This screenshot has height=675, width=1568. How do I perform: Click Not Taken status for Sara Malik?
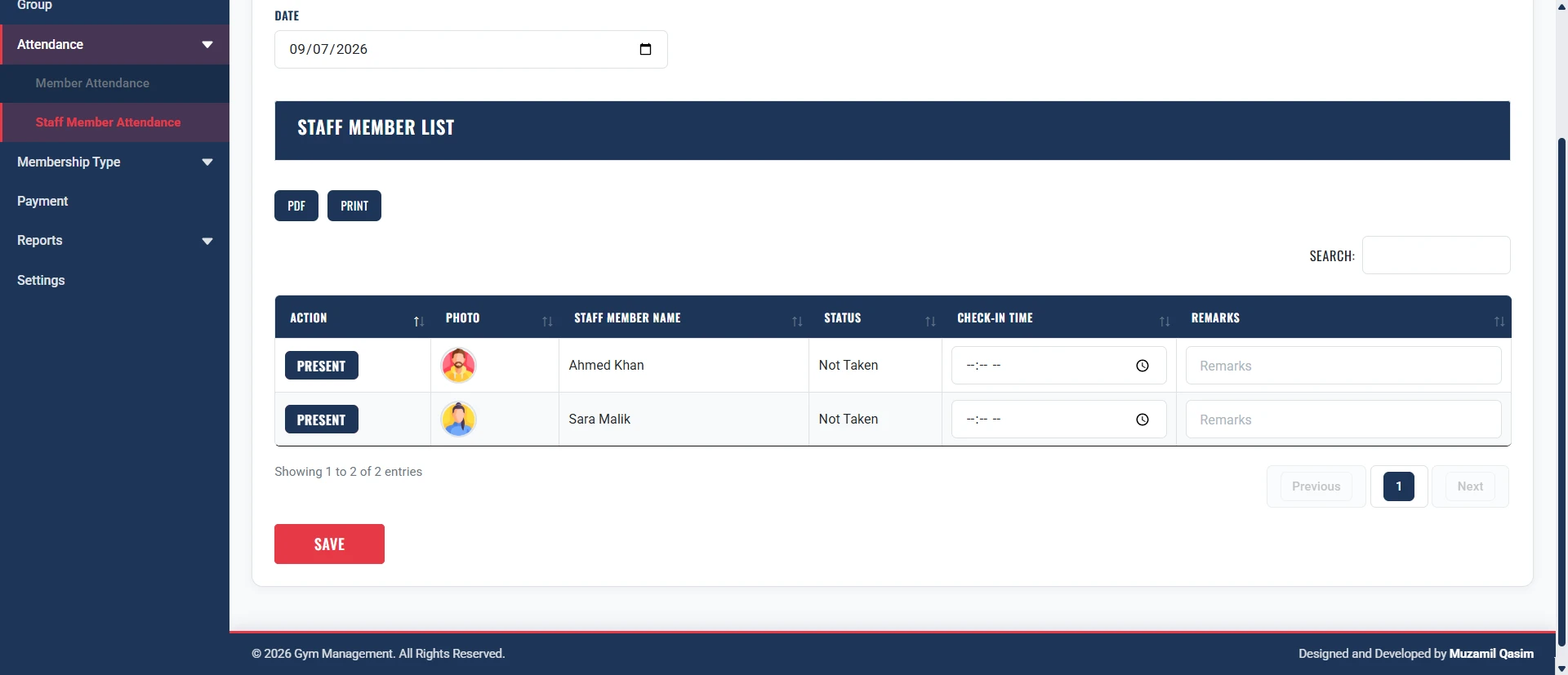[x=849, y=419]
